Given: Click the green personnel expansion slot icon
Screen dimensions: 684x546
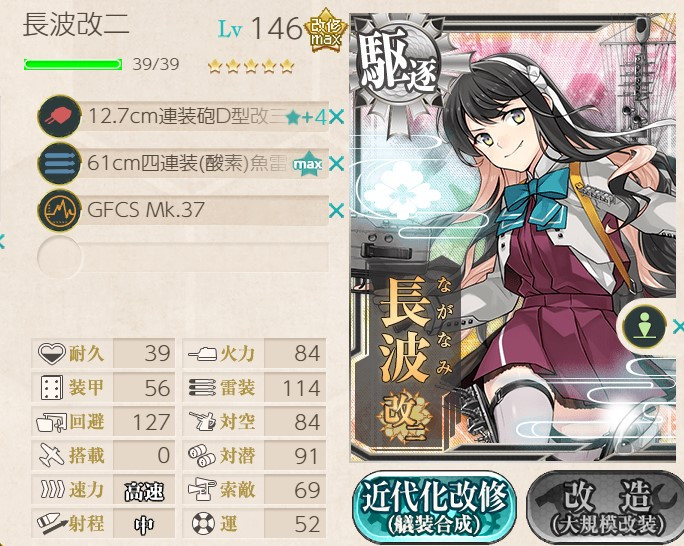Looking at the screenshot, I should tap(644, 326).
